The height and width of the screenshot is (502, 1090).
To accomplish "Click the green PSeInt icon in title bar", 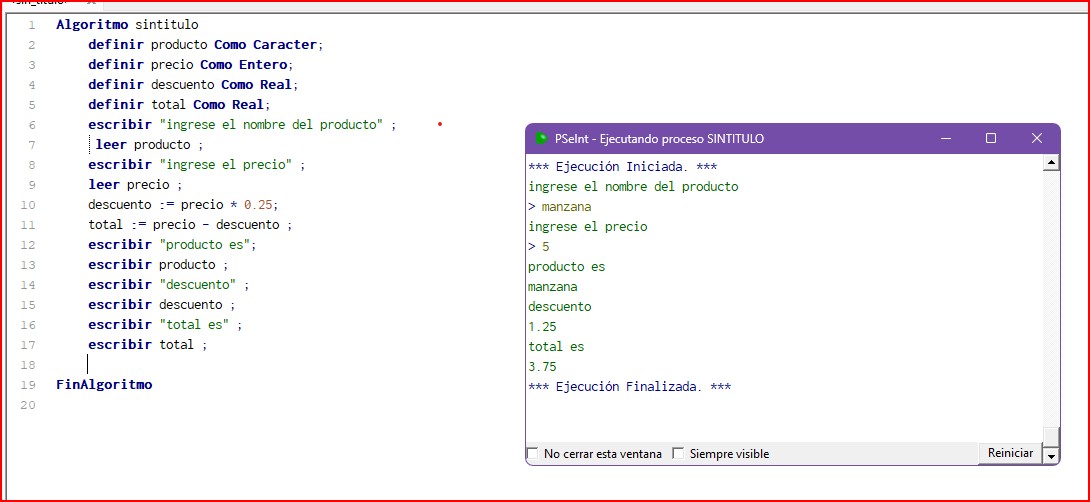I will [540, 139].
